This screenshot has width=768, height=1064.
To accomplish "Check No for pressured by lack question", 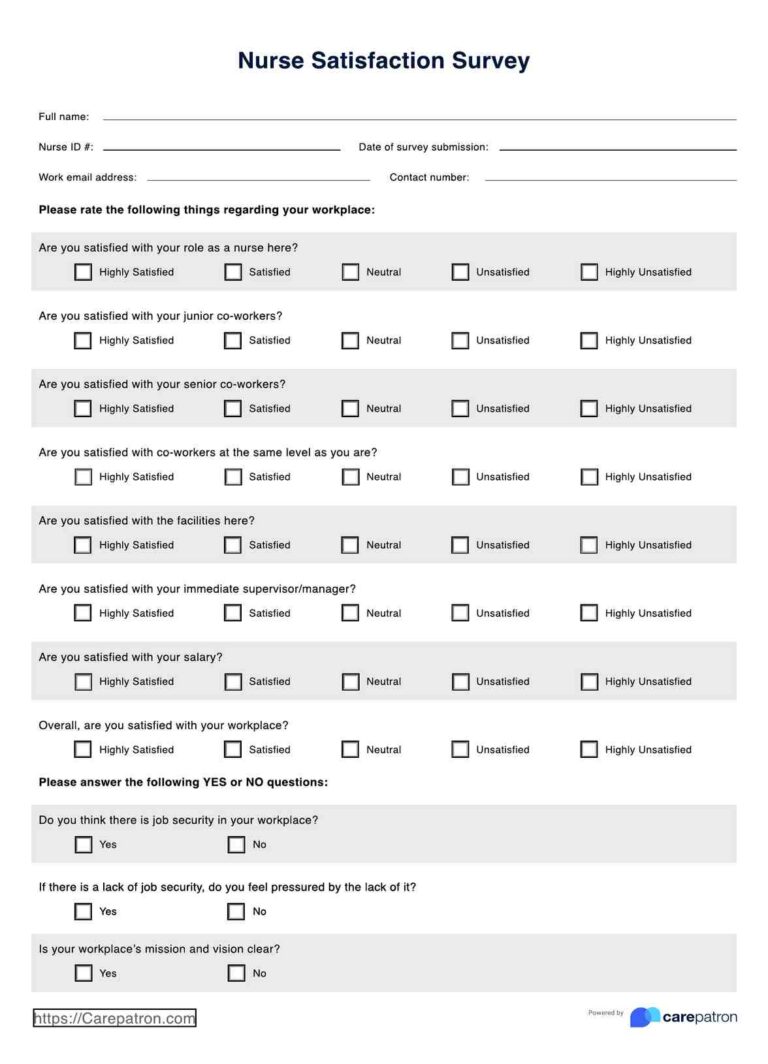I will tap(236, 911).
